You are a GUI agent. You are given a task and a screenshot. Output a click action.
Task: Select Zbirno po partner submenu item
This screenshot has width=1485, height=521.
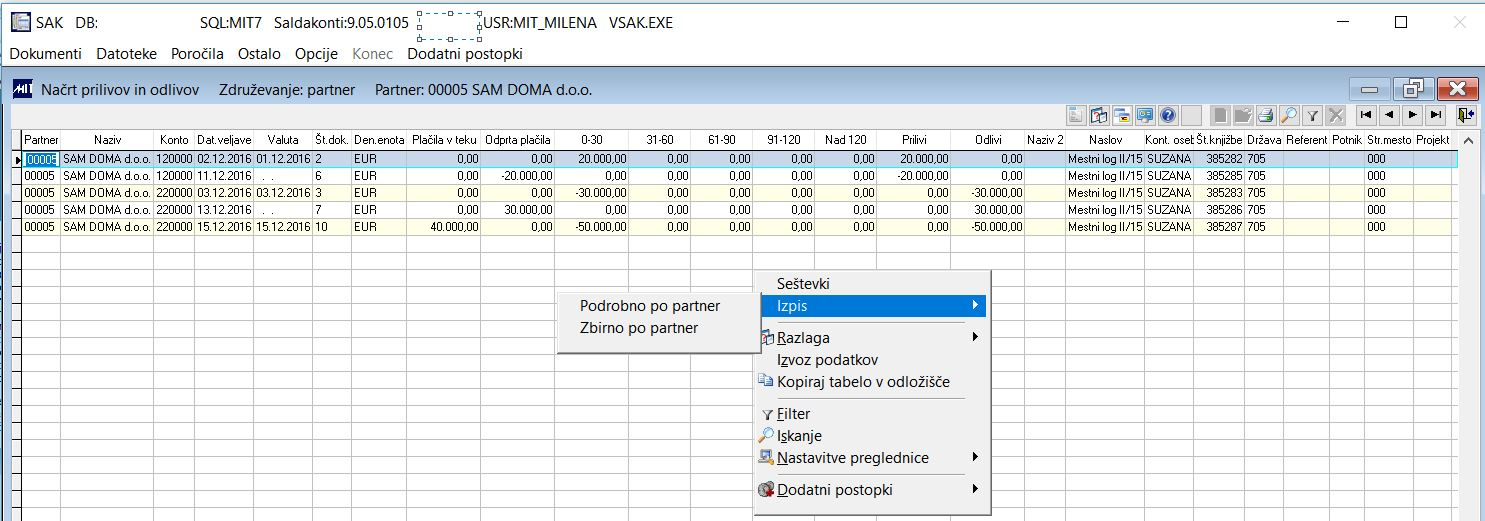[639, 328]
